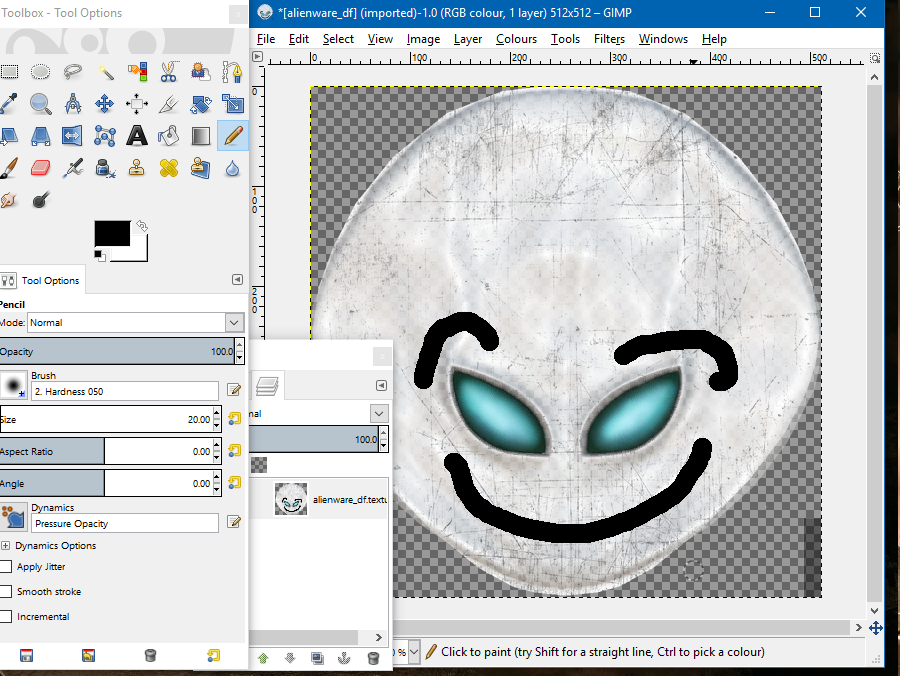This screenshot has width=900, height=676.
Task: Open the Select menu
Action: (x=338, y=39)
